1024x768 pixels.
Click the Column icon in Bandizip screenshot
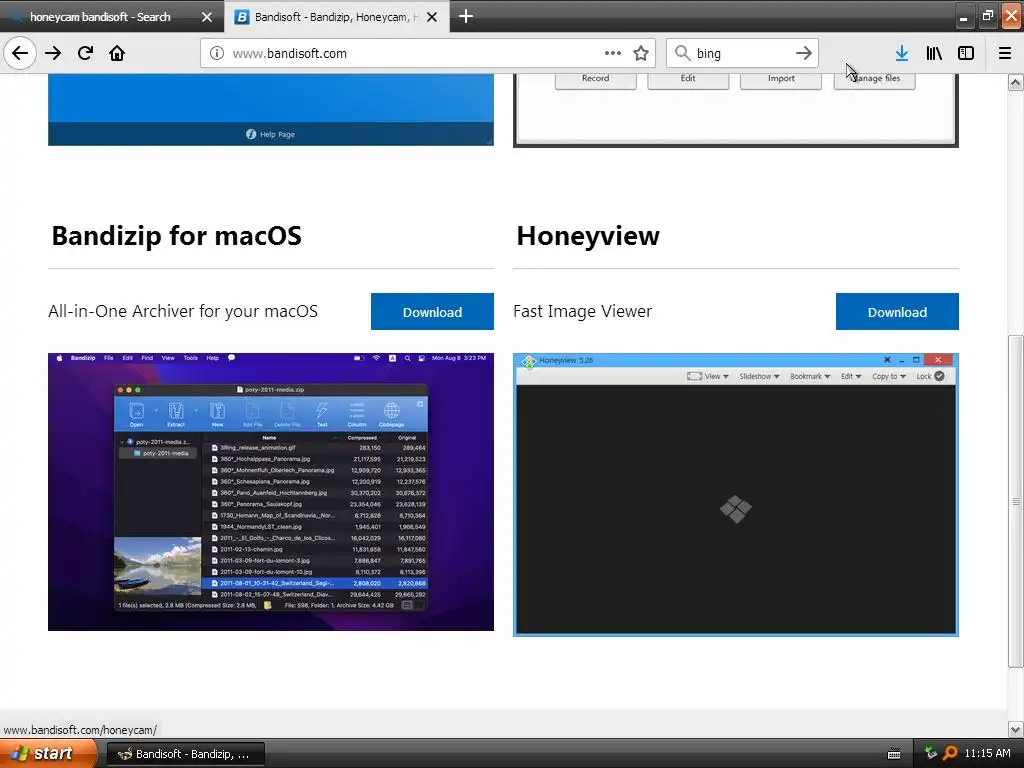[357, 414]
